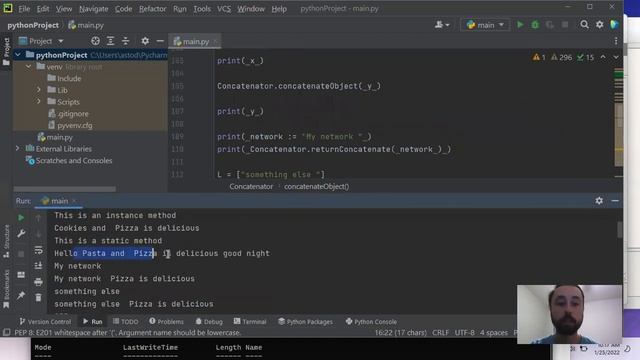The width and height of the screenshot is (640, 360).
Task: Hide the Run panel minus icon
Action: tap(615, 201)
